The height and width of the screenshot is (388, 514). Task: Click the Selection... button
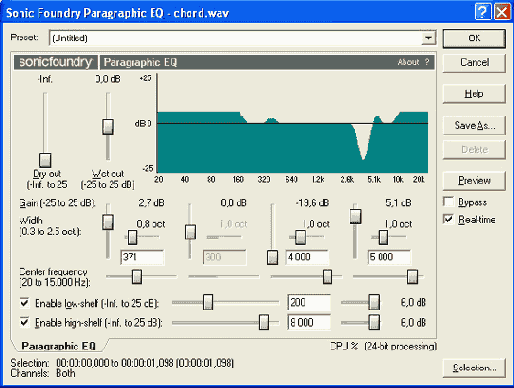click(474, 368)
